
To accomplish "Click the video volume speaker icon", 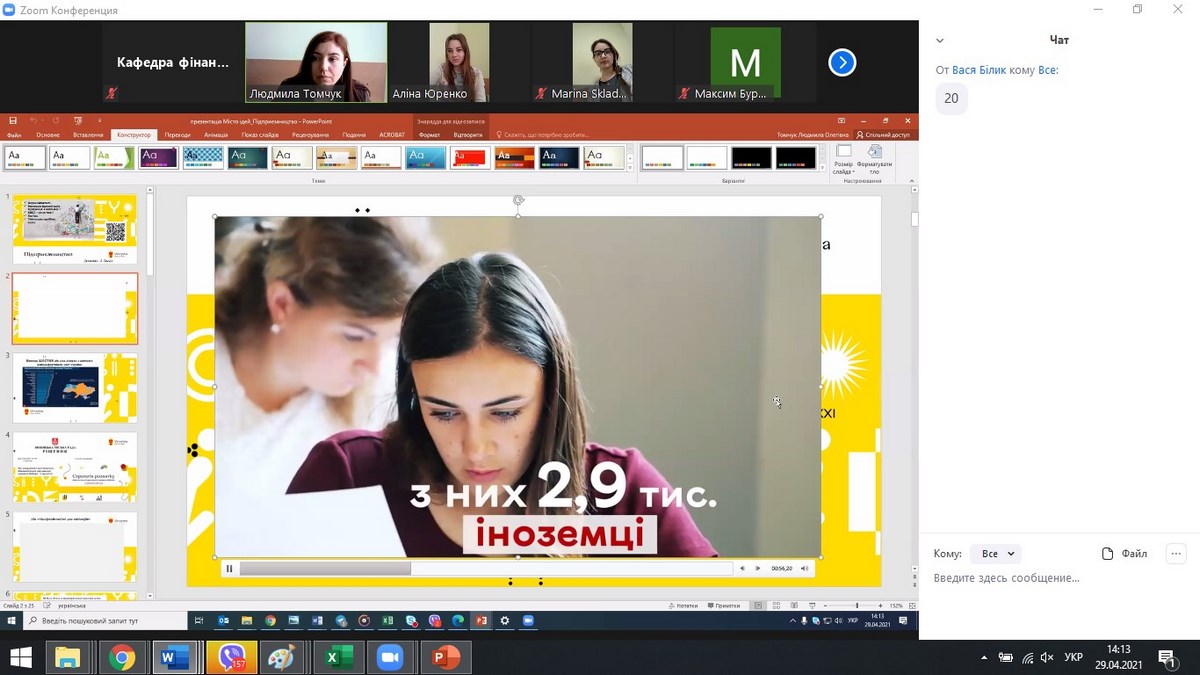I will click(804, 568).
